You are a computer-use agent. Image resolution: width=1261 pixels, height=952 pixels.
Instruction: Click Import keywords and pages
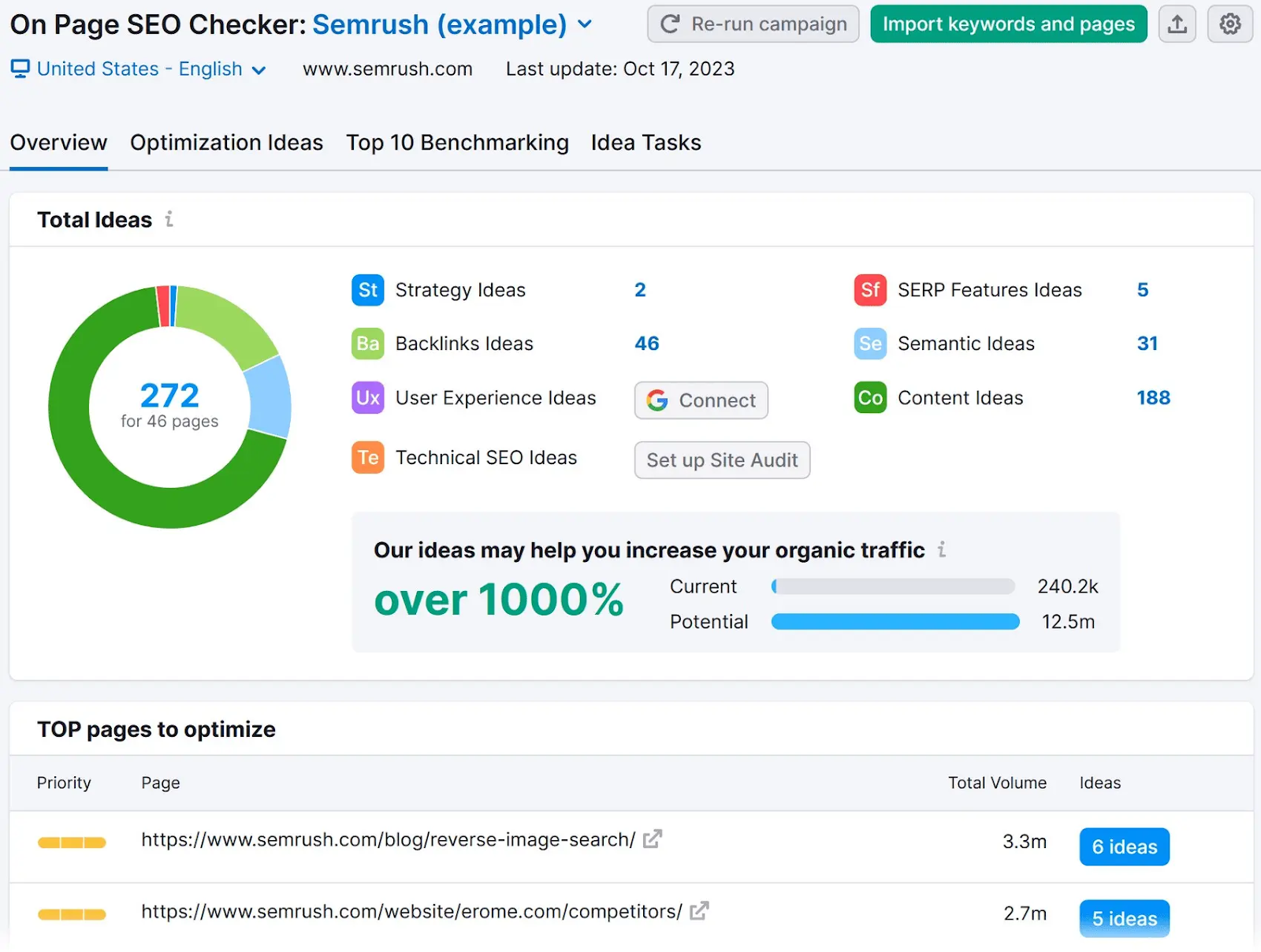[x=1008, y=24]
